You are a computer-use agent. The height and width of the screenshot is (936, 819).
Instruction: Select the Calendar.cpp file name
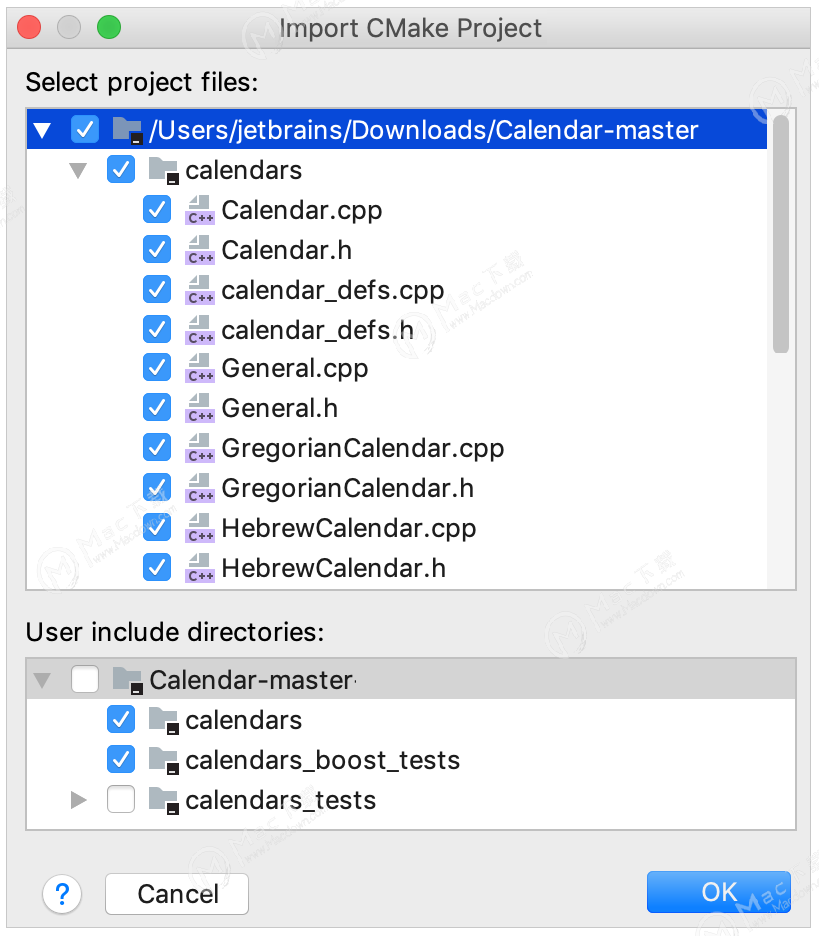301,211
